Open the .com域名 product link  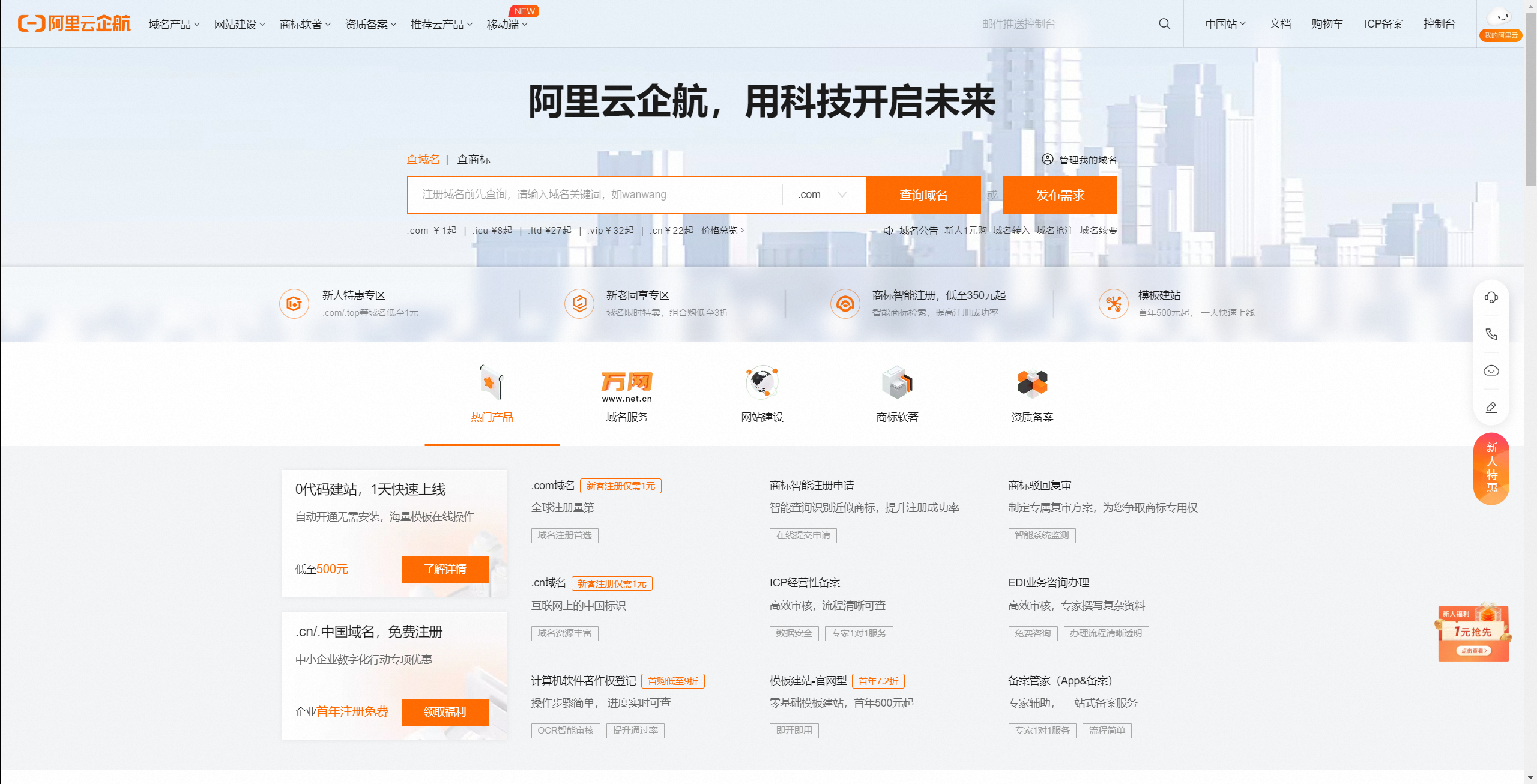click(x=553, y=486)
